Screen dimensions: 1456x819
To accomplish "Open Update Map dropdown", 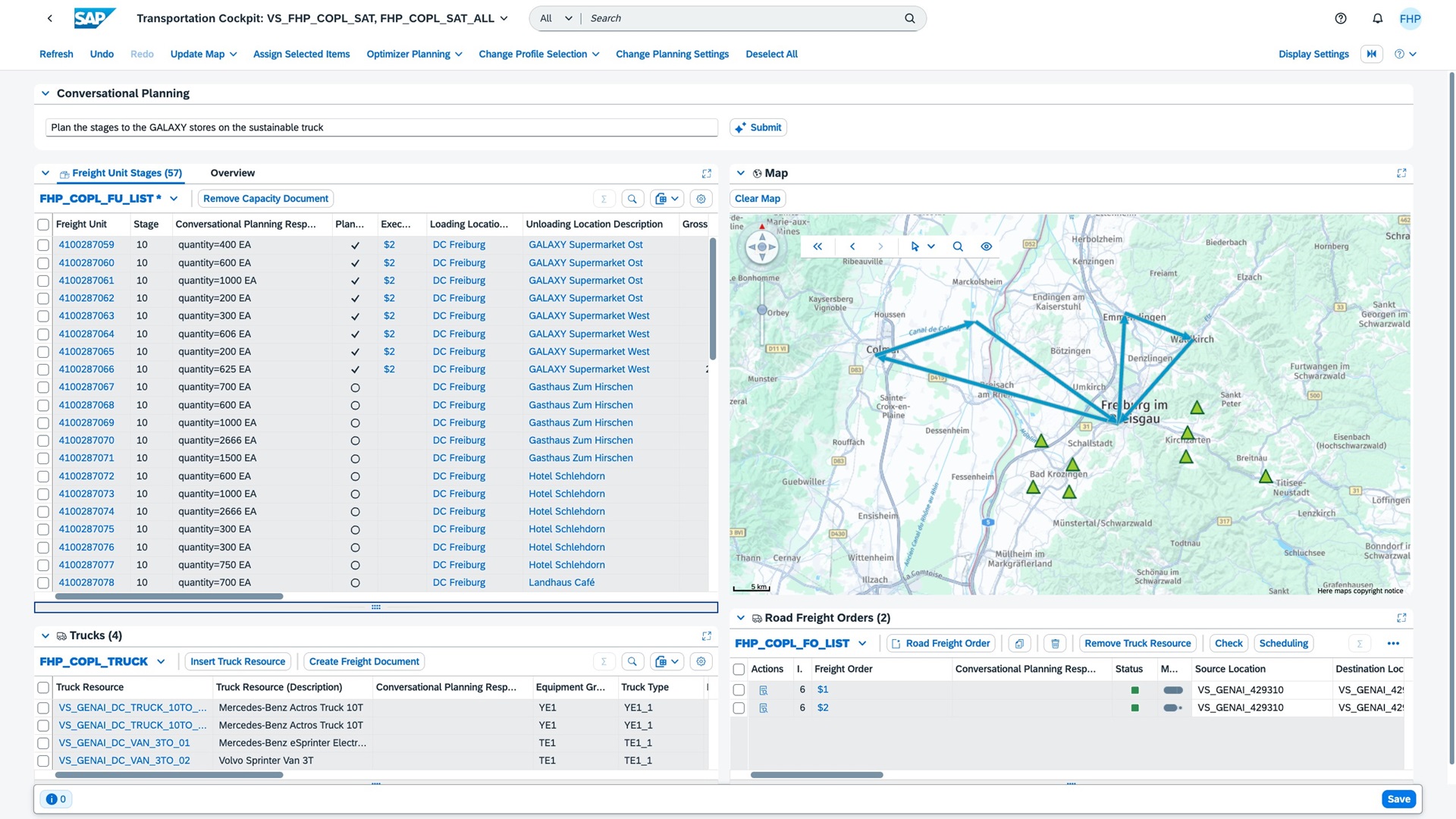I will click(x=203, y=54).
